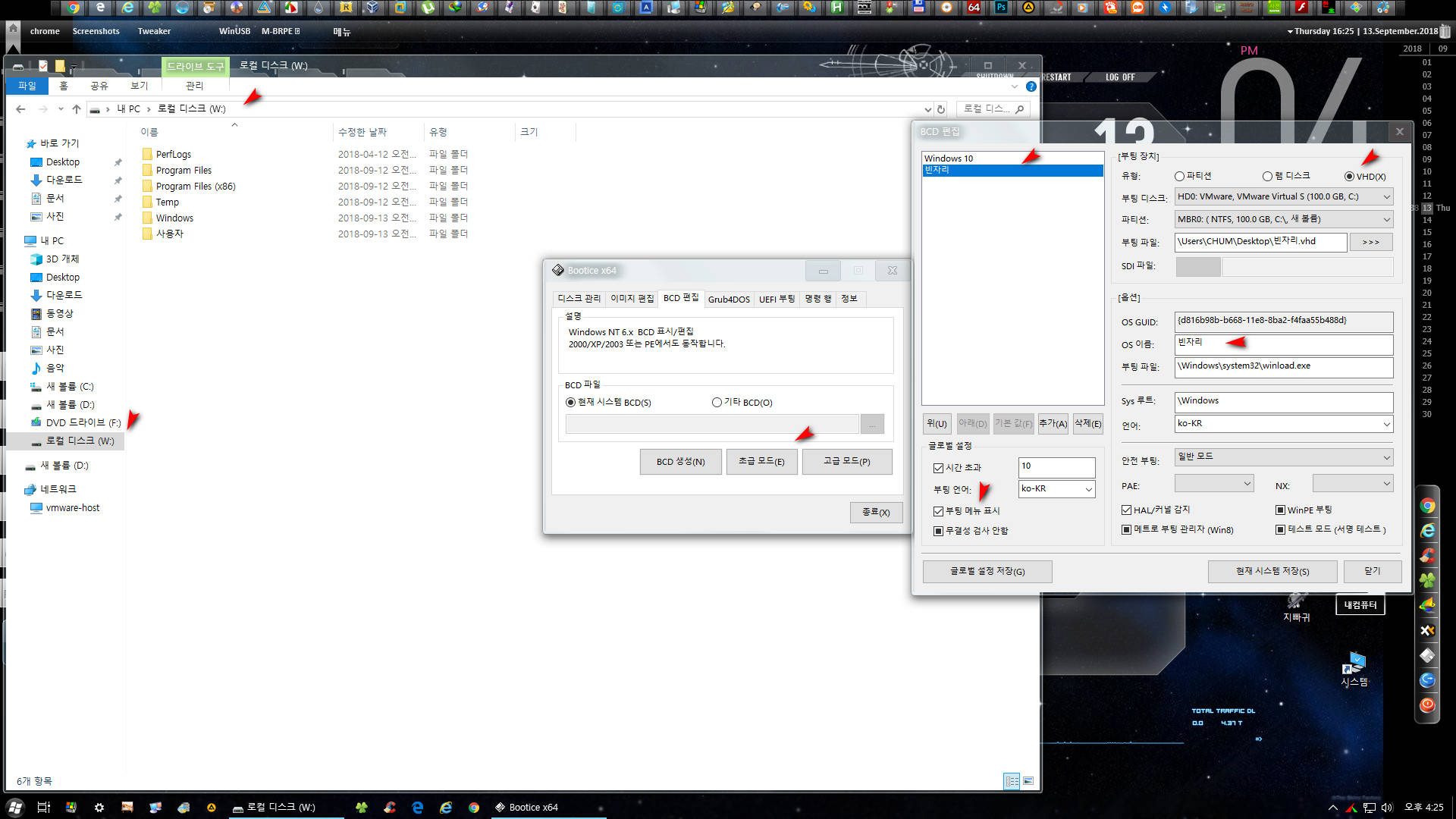Open the PerfLogs folder icon

(x=147, y=154)
